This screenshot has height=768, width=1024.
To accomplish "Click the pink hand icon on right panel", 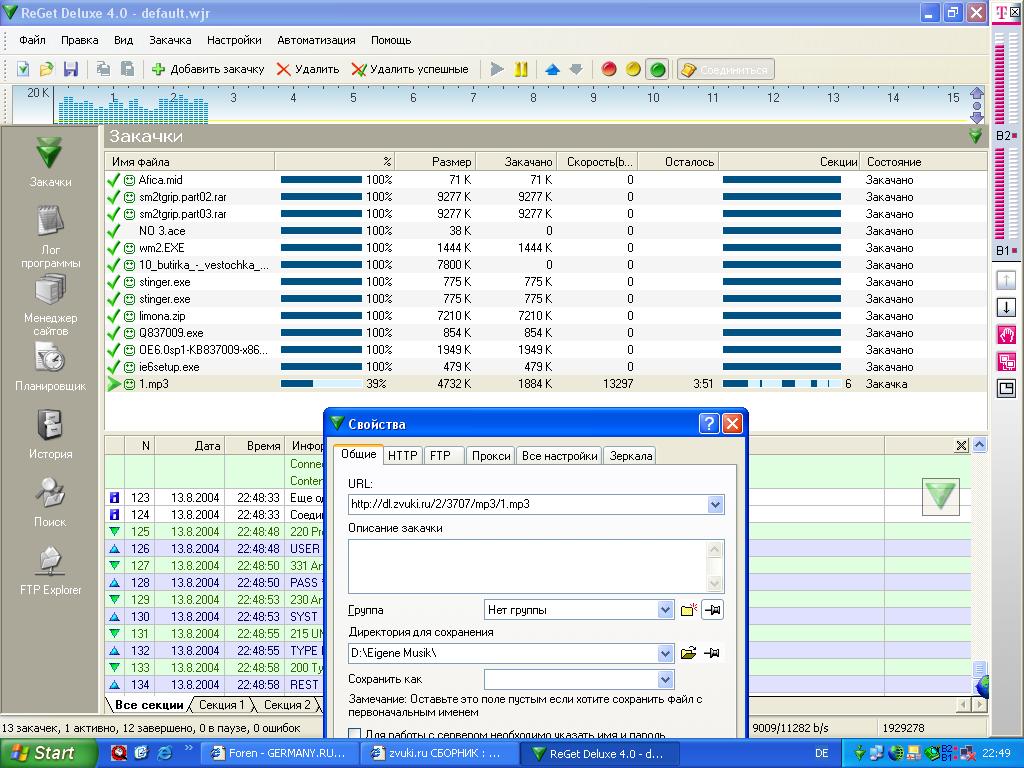I will [1006, 335].
